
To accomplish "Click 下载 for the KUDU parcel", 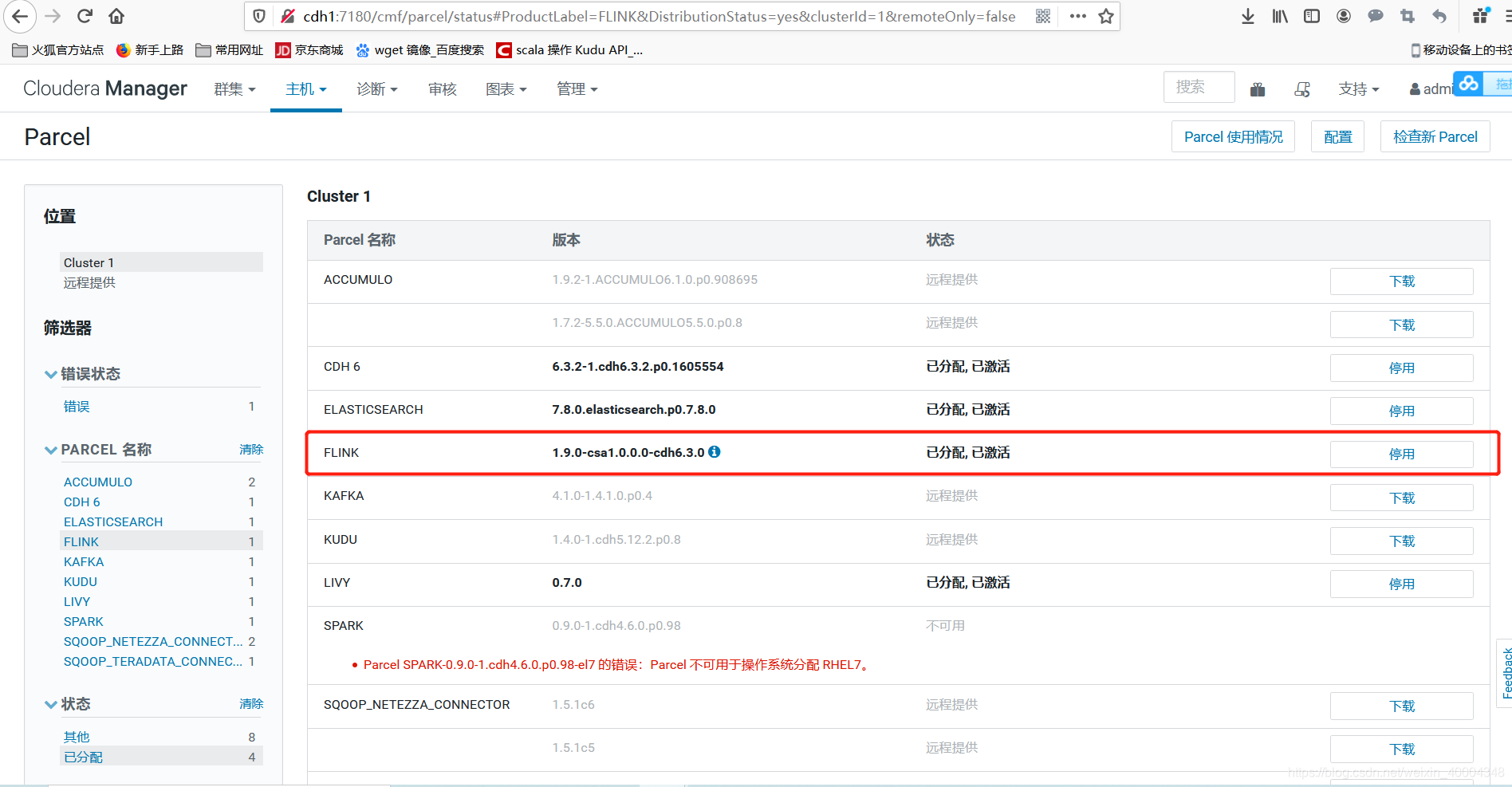I will (x=1401, y=541).
